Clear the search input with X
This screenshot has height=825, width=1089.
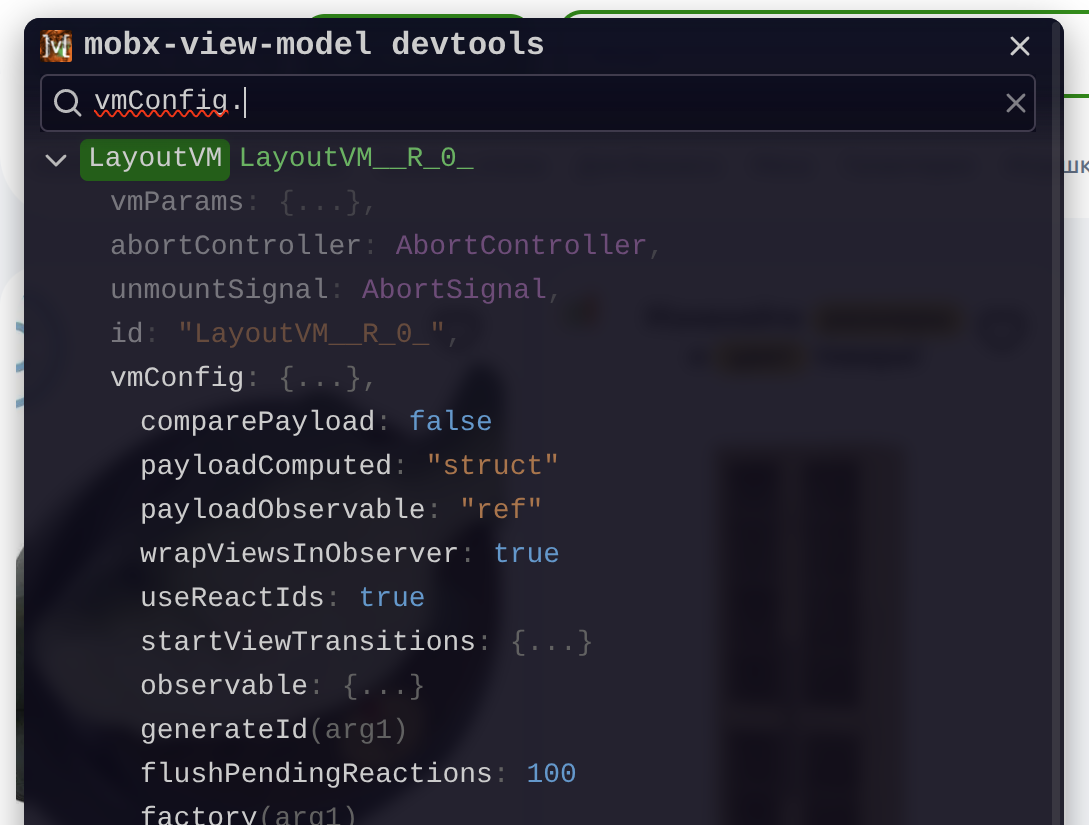(1015, 103)
